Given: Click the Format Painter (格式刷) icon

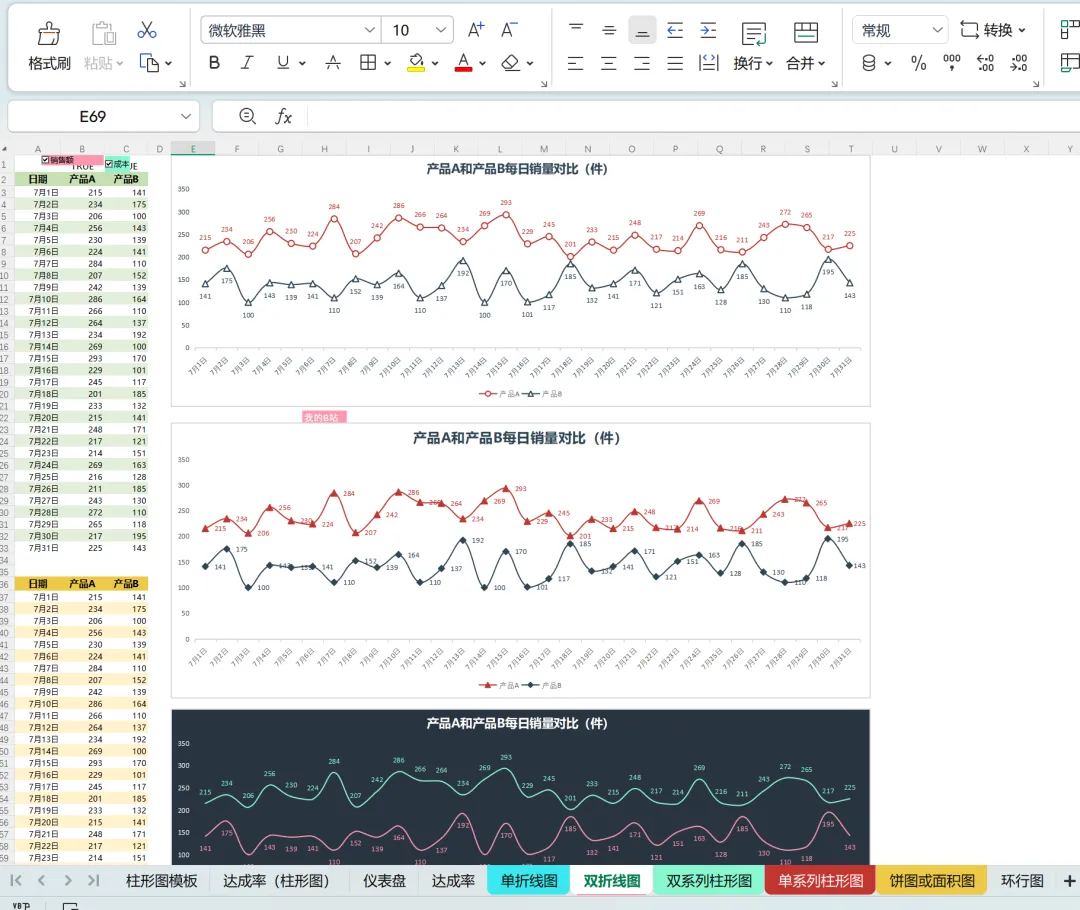Looking at the screenshot, I should coord(49,33).
